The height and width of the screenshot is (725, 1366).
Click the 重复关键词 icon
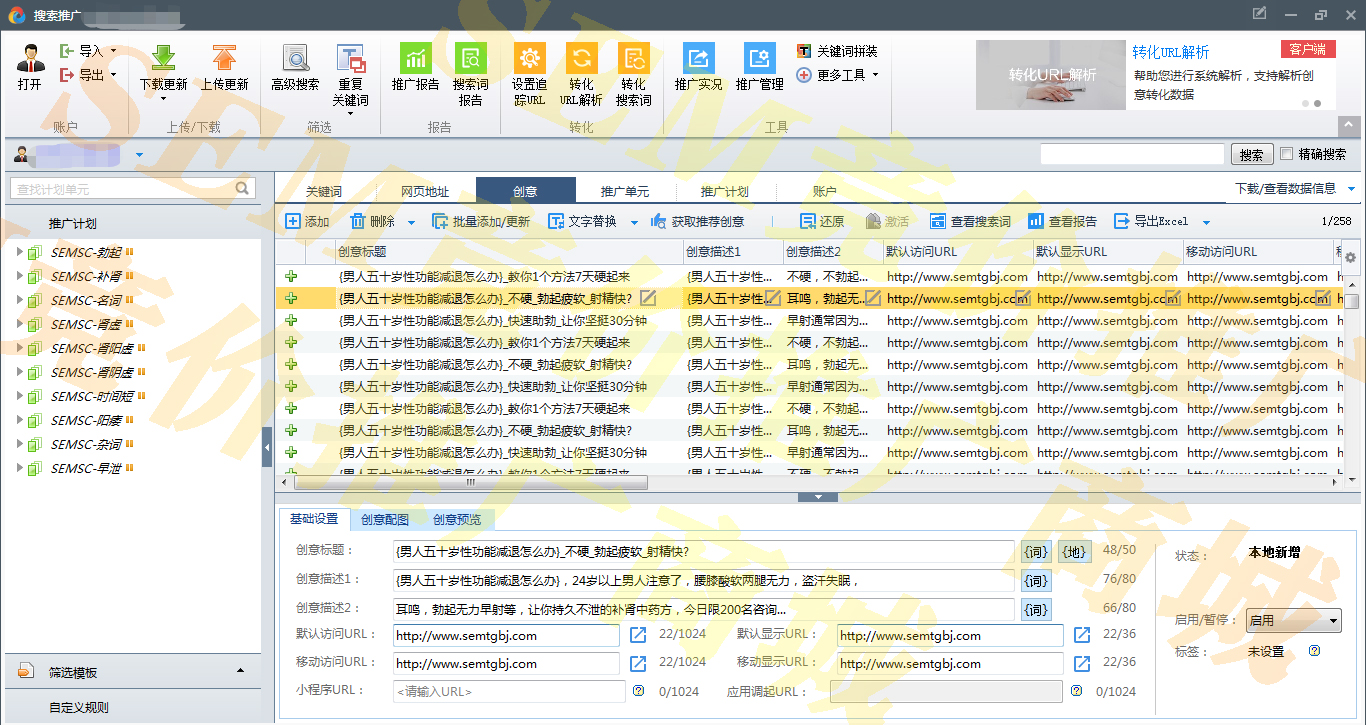click(350, 58)
